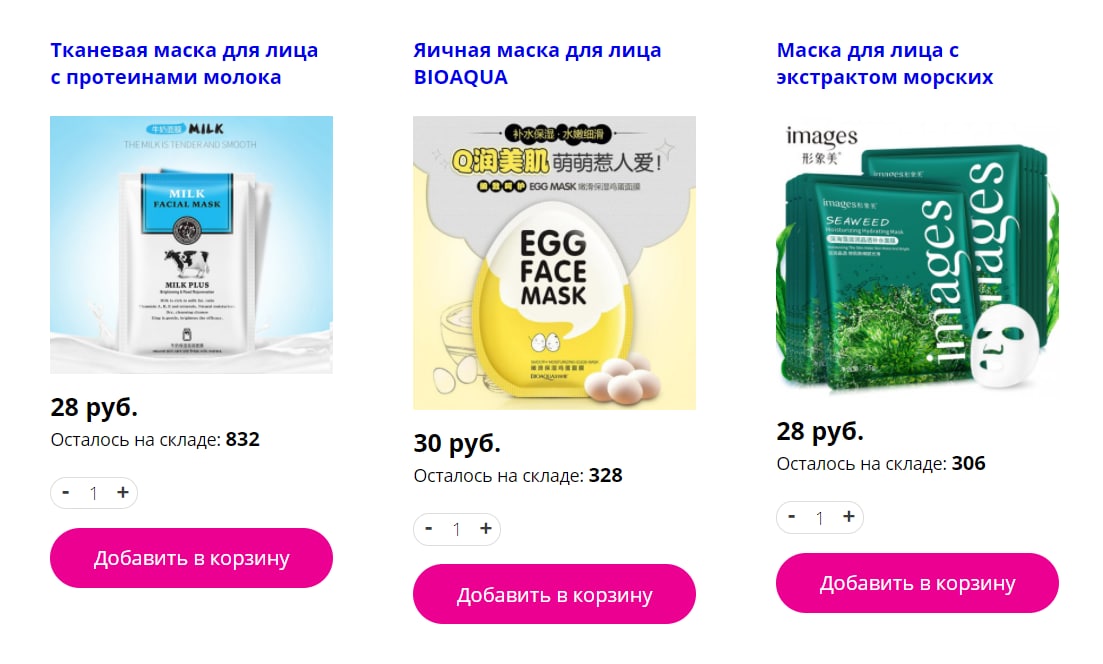Click minus button for BIOAQUA egg mask

[x=428, y=529]
